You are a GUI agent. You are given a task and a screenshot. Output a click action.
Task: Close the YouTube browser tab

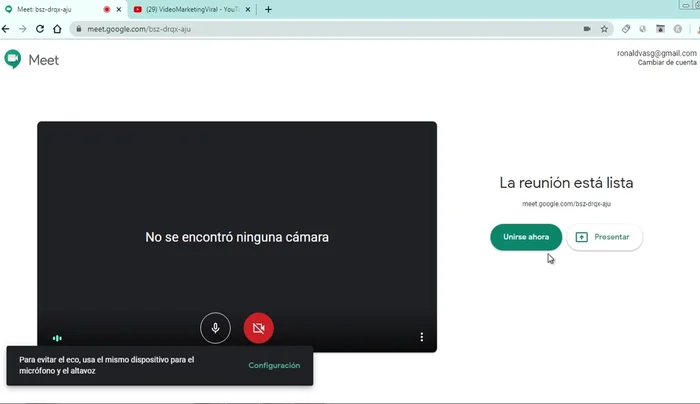(248, 9)
